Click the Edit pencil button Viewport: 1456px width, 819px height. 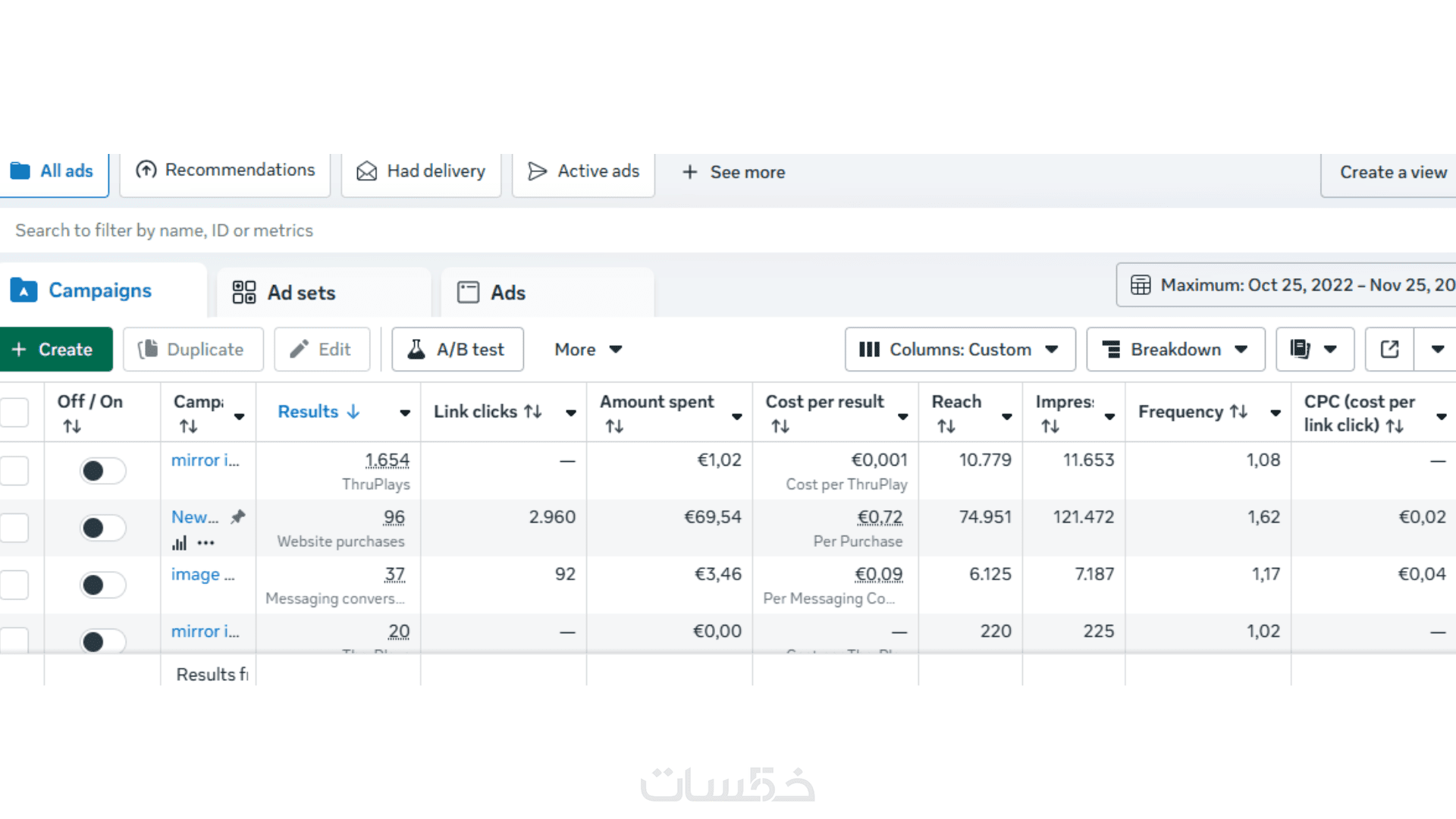[x=322, y=350]
